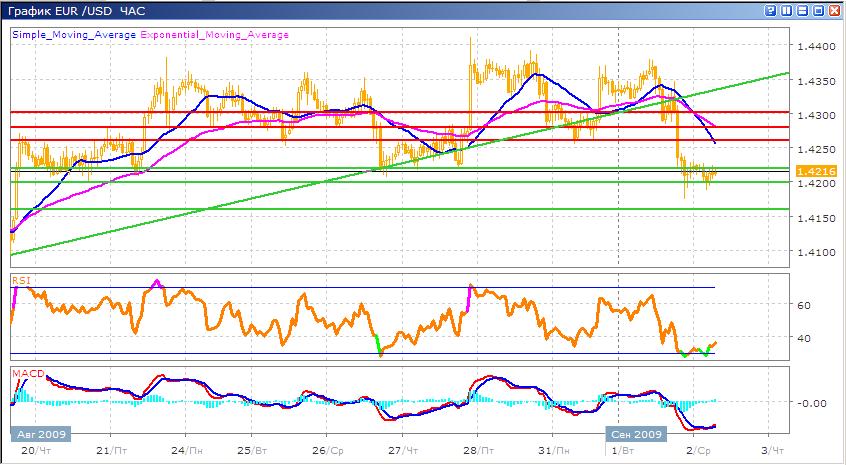The image size is (846, 465).
Task: Click the RSI 60 level label
Action: [805, 304]
